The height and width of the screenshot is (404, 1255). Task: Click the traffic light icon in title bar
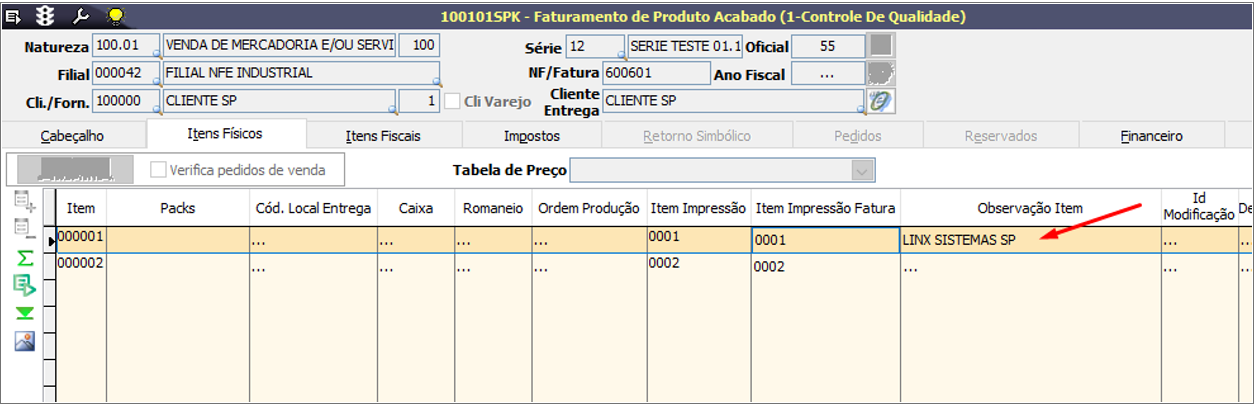(x=46, y=16)
